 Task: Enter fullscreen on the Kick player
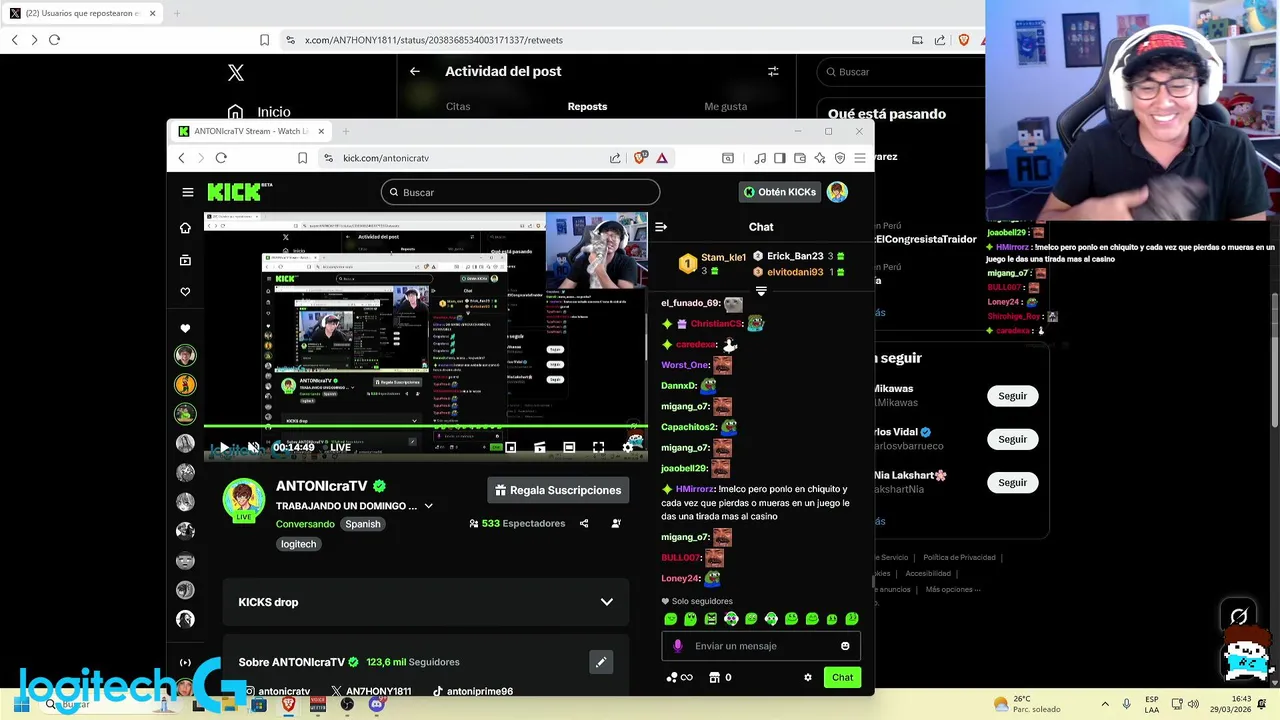pyautogui.click(x=598, y=447)
